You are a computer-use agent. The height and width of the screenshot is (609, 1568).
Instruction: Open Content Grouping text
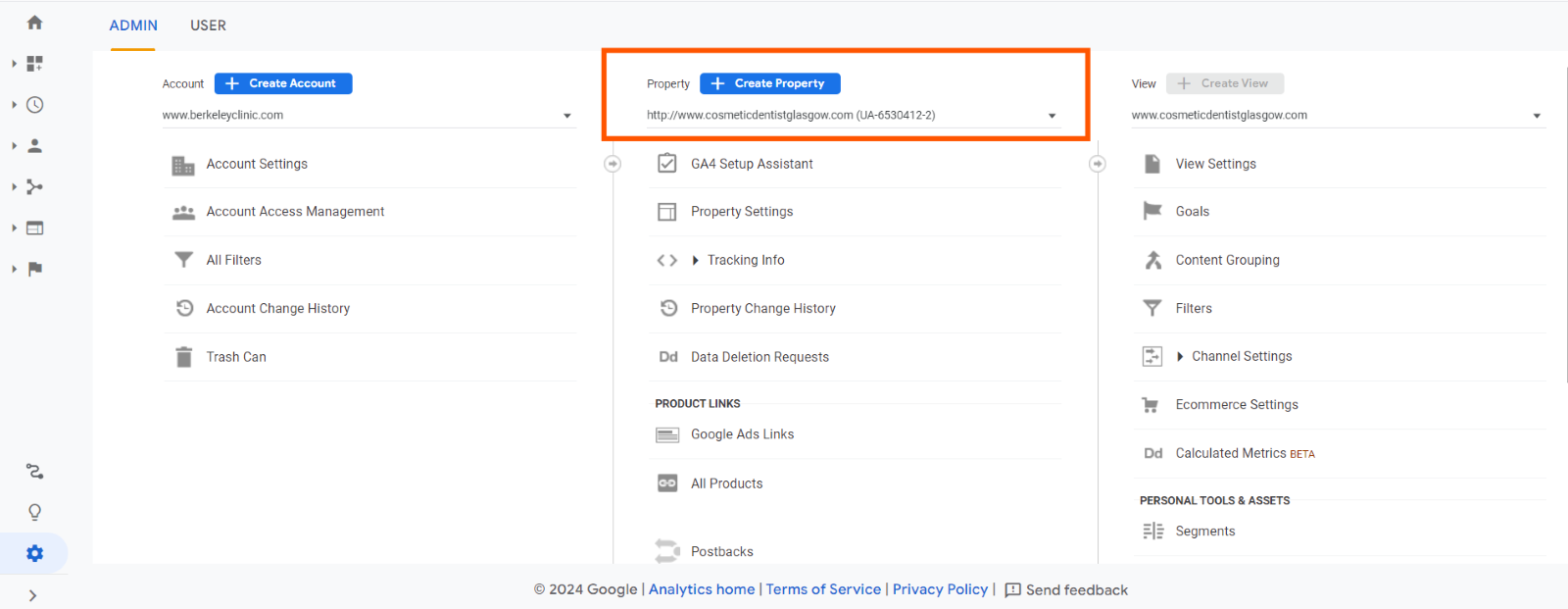(1228, 260)
